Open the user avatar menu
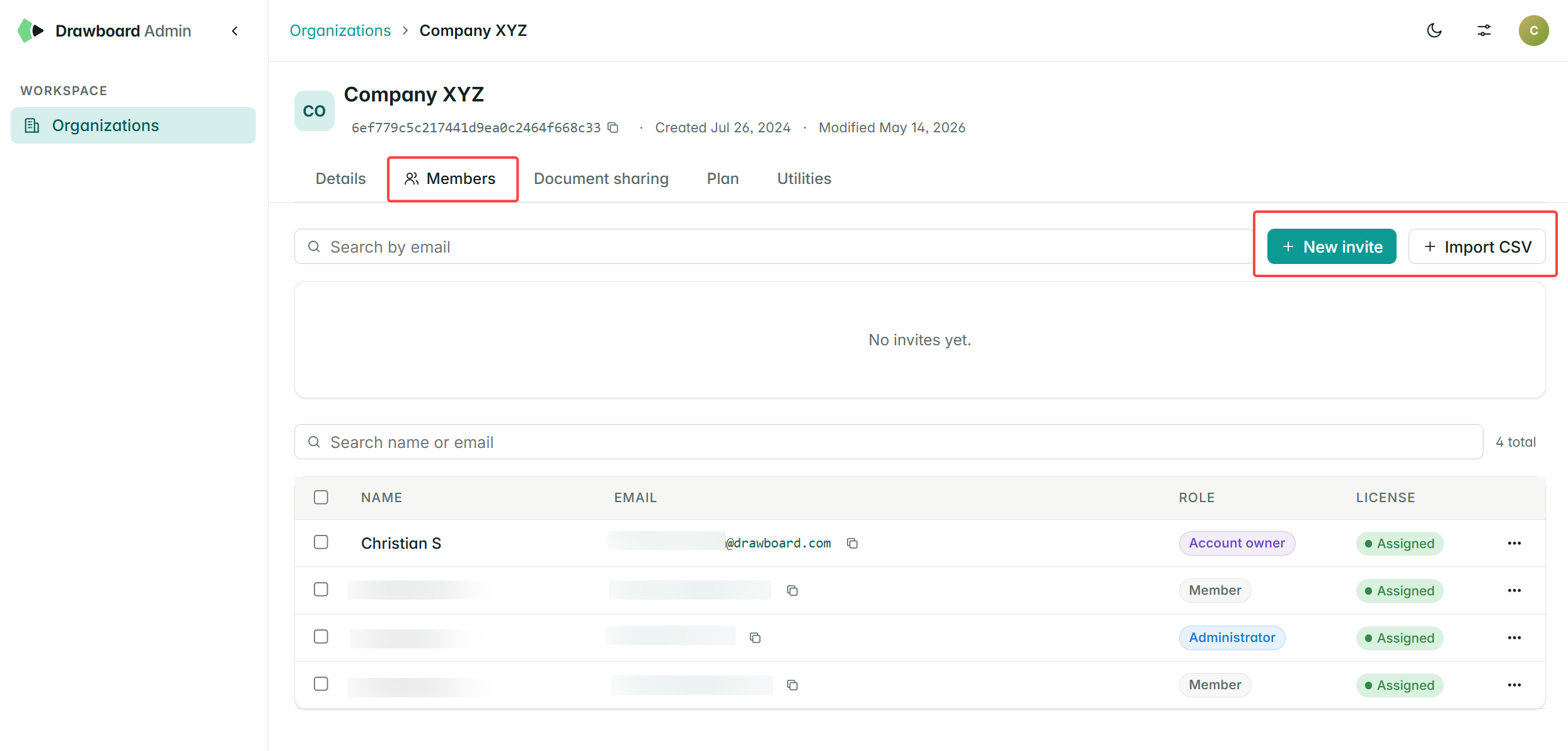Screen dimensions: 1568x751 1533,30
